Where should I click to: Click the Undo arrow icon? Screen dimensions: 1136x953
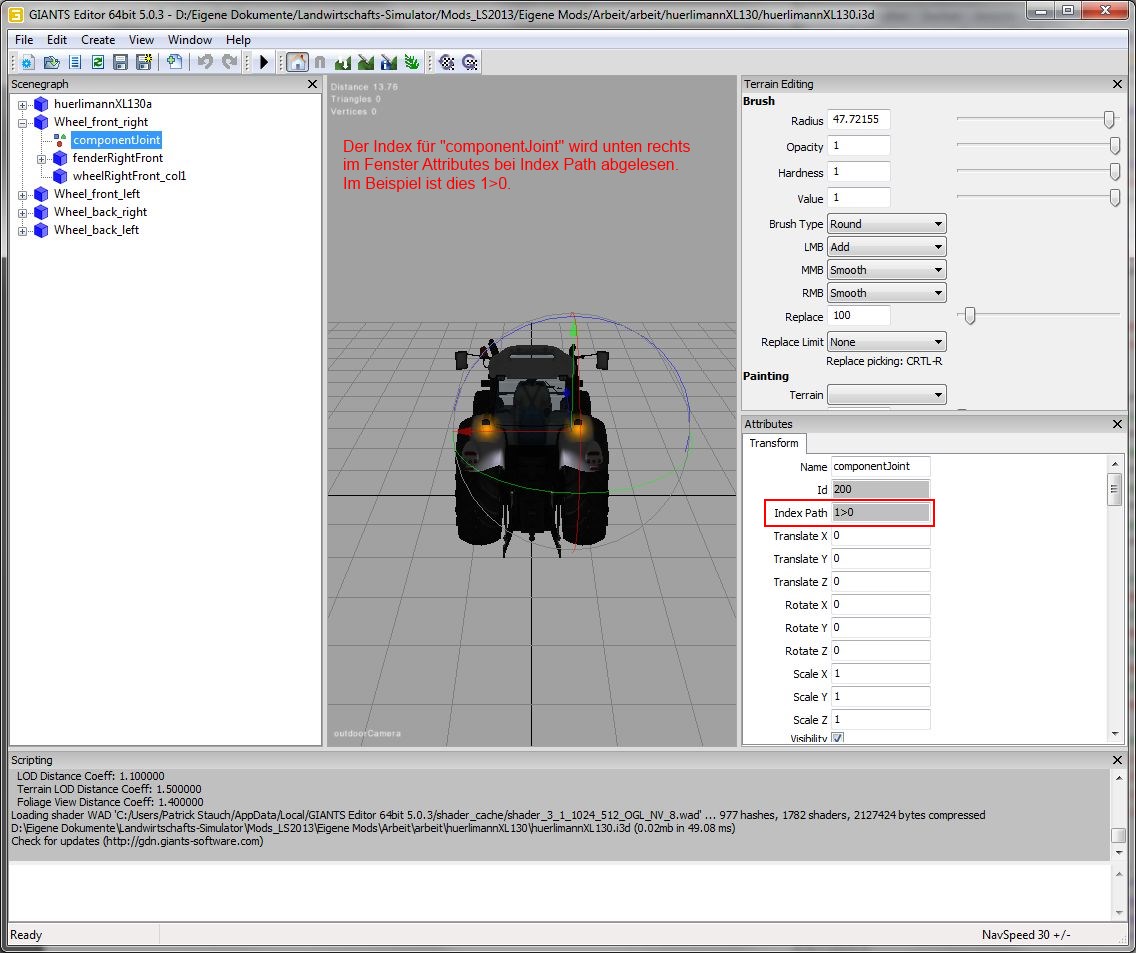pyautogui.click(x=205, y=62)
